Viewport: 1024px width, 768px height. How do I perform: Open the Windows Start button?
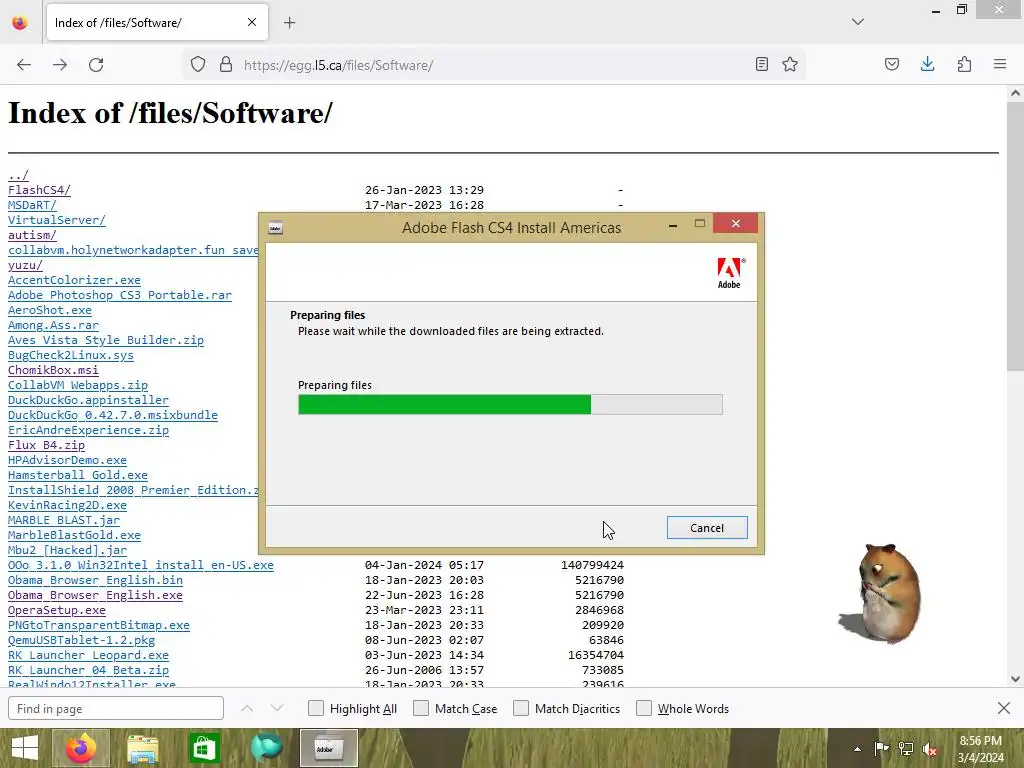tap(25, 748)
